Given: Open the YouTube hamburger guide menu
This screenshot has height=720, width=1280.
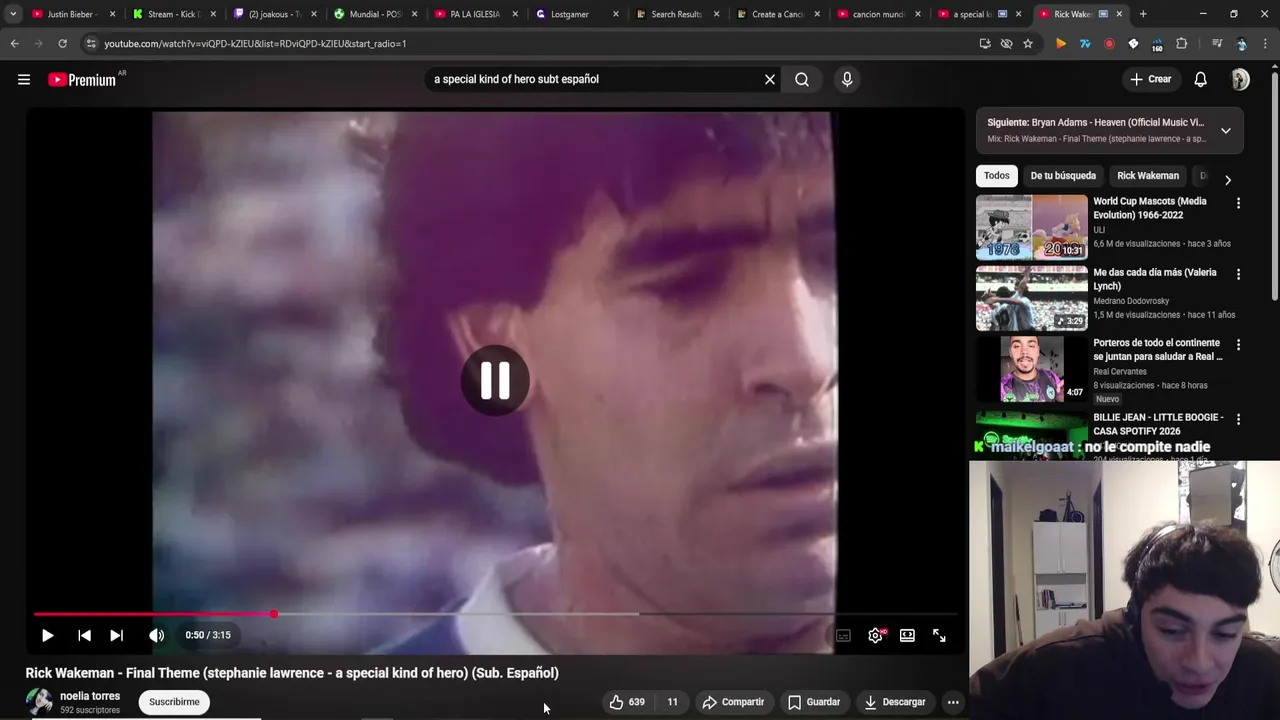Looking at the screenshot, I should point(24,79).
